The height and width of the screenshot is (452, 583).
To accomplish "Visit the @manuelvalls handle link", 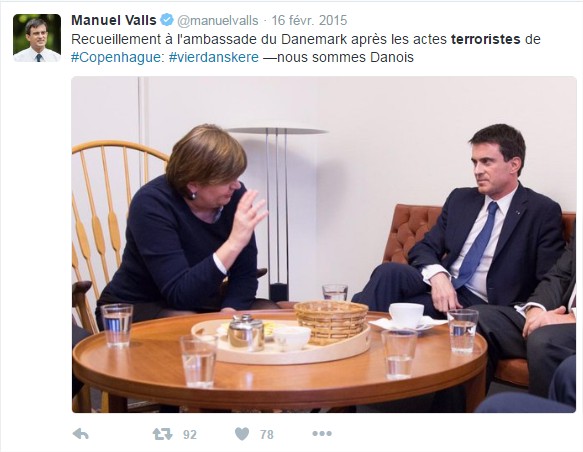I will tap(218, 20).
